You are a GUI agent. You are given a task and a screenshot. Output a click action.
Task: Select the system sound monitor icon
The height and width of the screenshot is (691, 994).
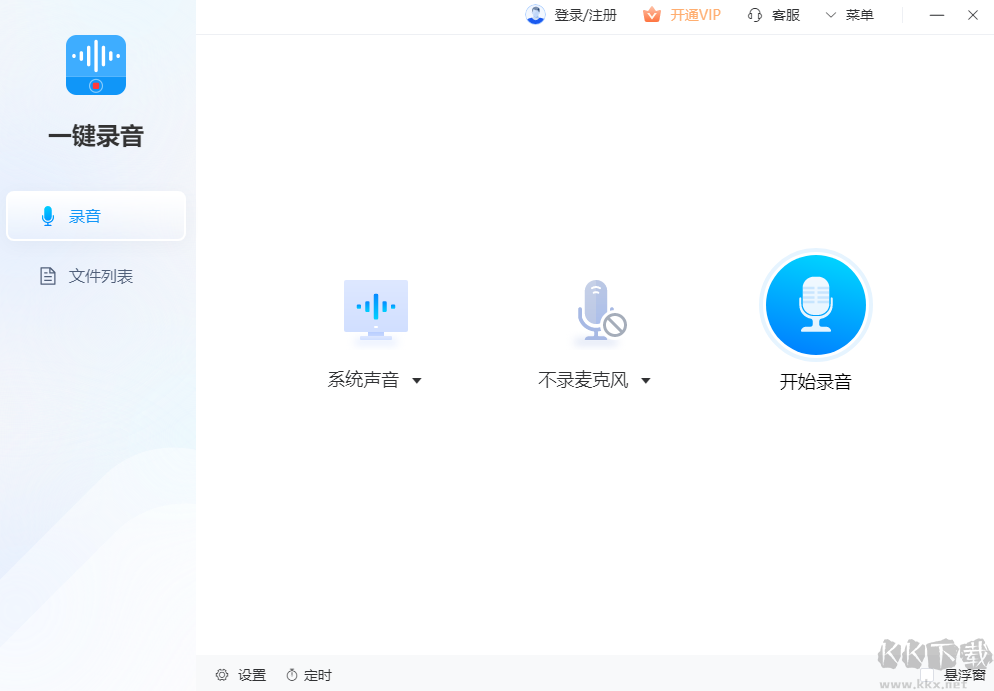coord(375,310)
